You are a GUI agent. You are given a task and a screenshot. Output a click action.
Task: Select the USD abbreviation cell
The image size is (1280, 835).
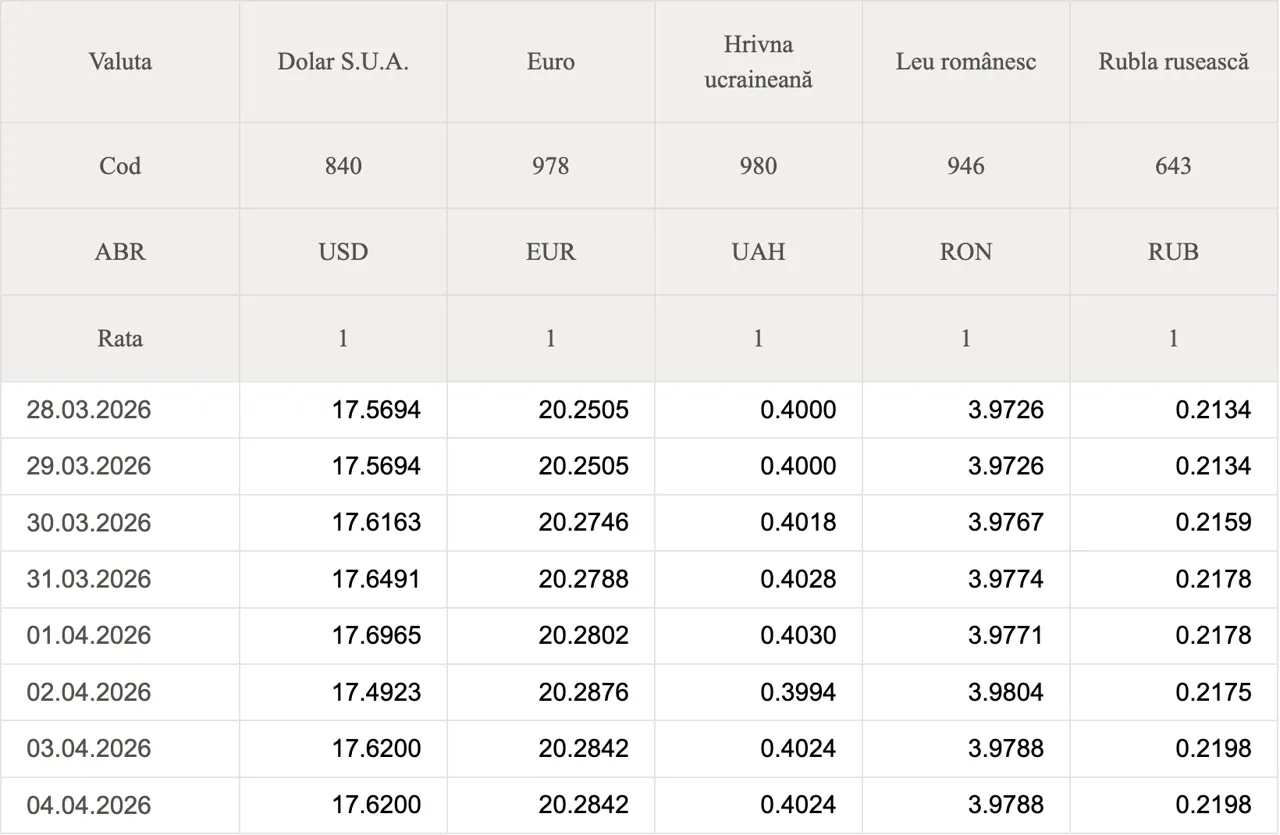click(x=343, y=252)
